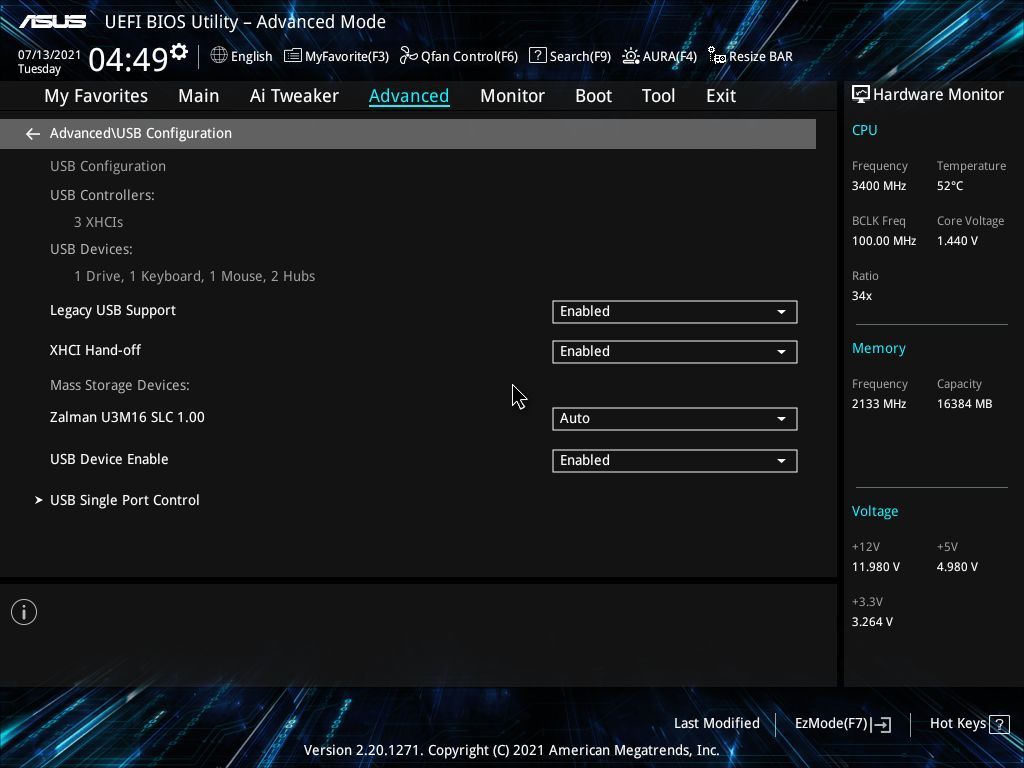1024x768 pixels.
Task: Click '1 Drive, 1 Keyboard, 1 Mouse, 2 Hubs'
Action: point(195,277)
